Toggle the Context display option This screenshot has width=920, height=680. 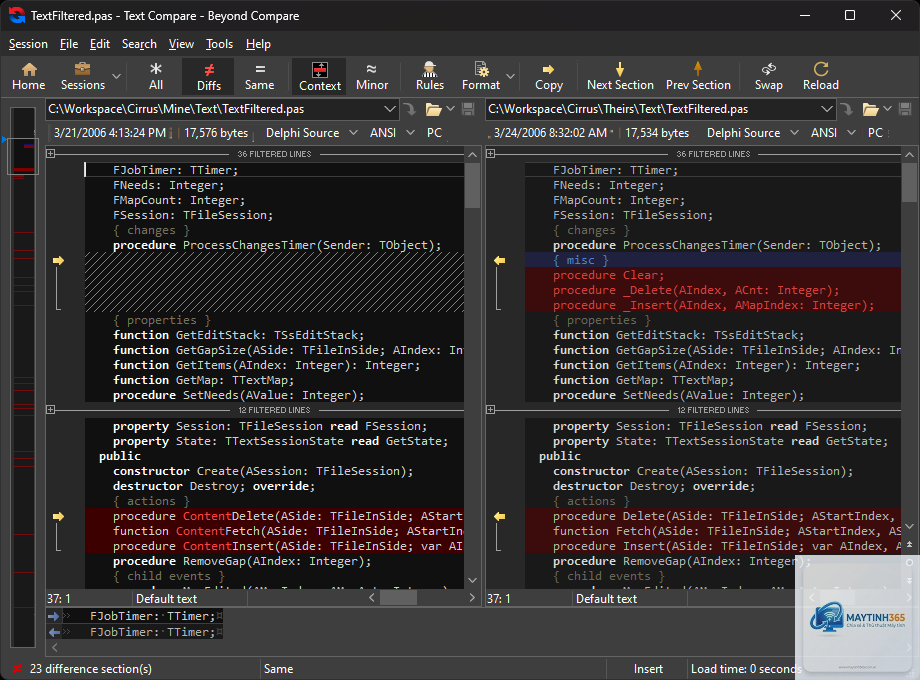click(x=320, y=77)
